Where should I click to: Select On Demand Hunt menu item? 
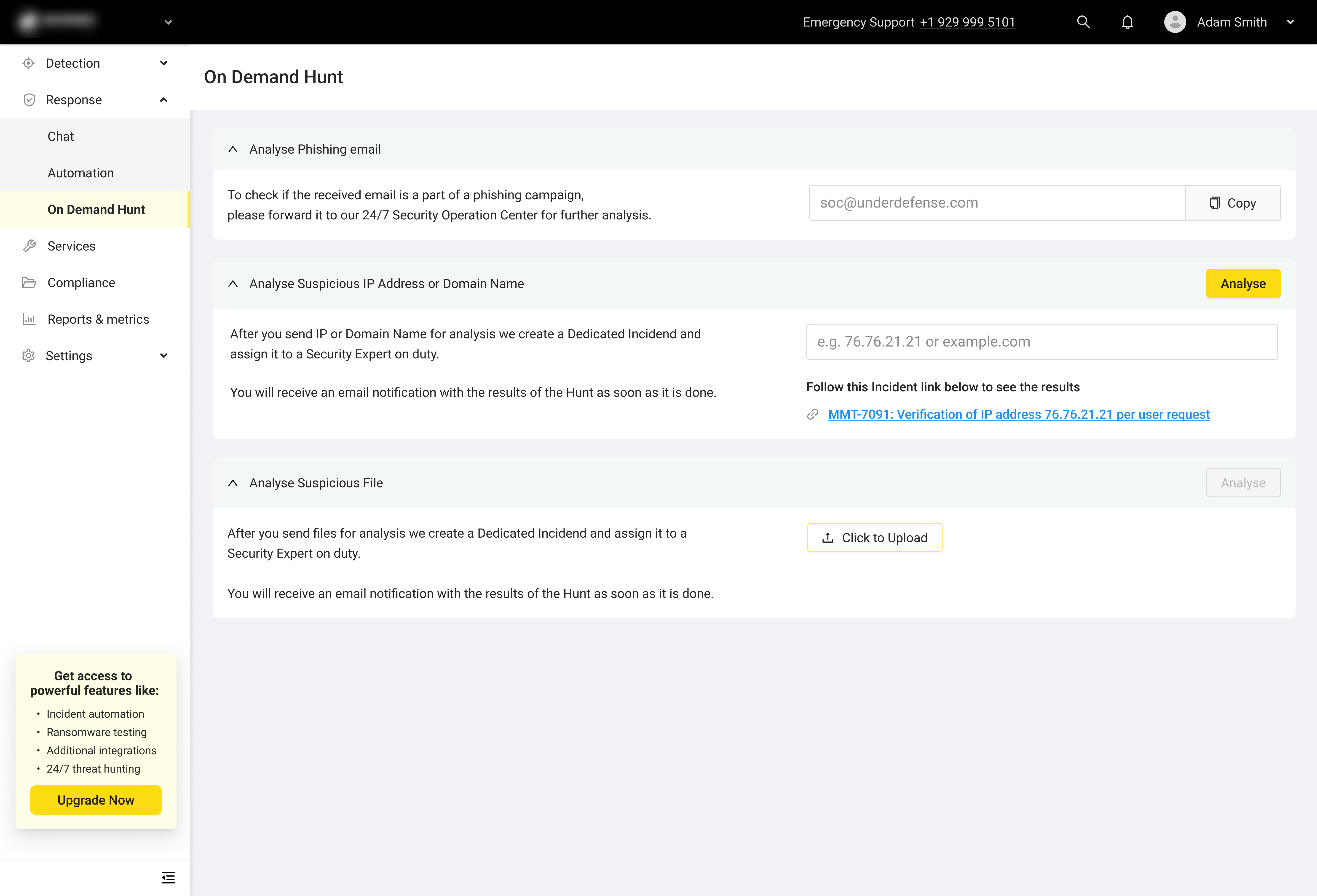coord(95,210)
